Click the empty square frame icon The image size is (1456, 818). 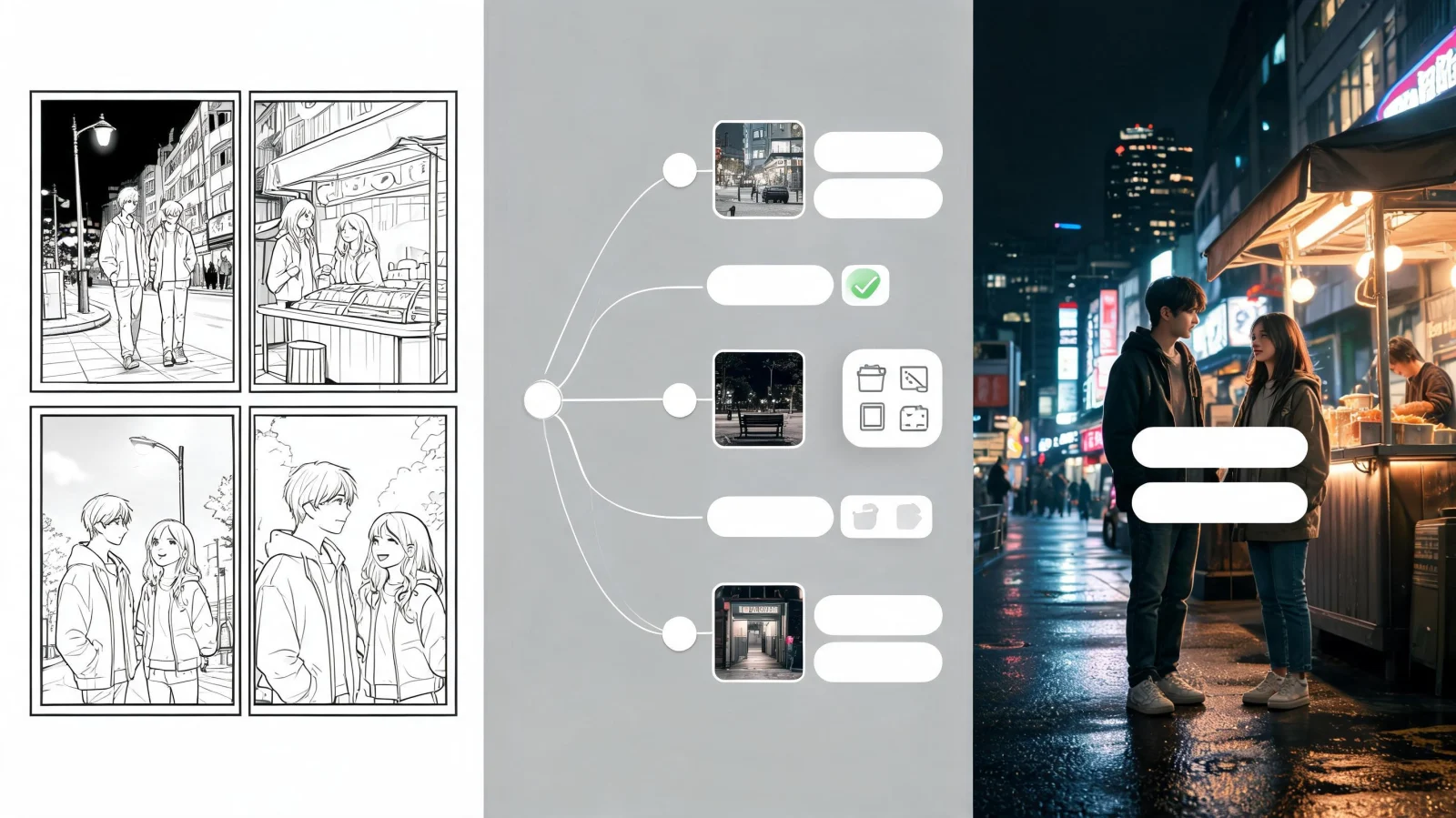[x=871, y=418]
